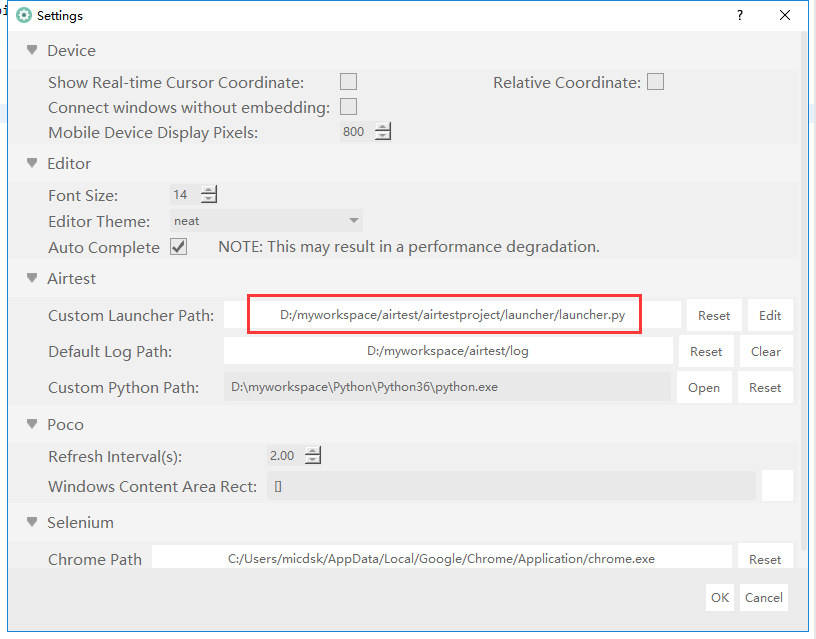
Task: Collapse the Airtest section
Action: coord(32,278)
